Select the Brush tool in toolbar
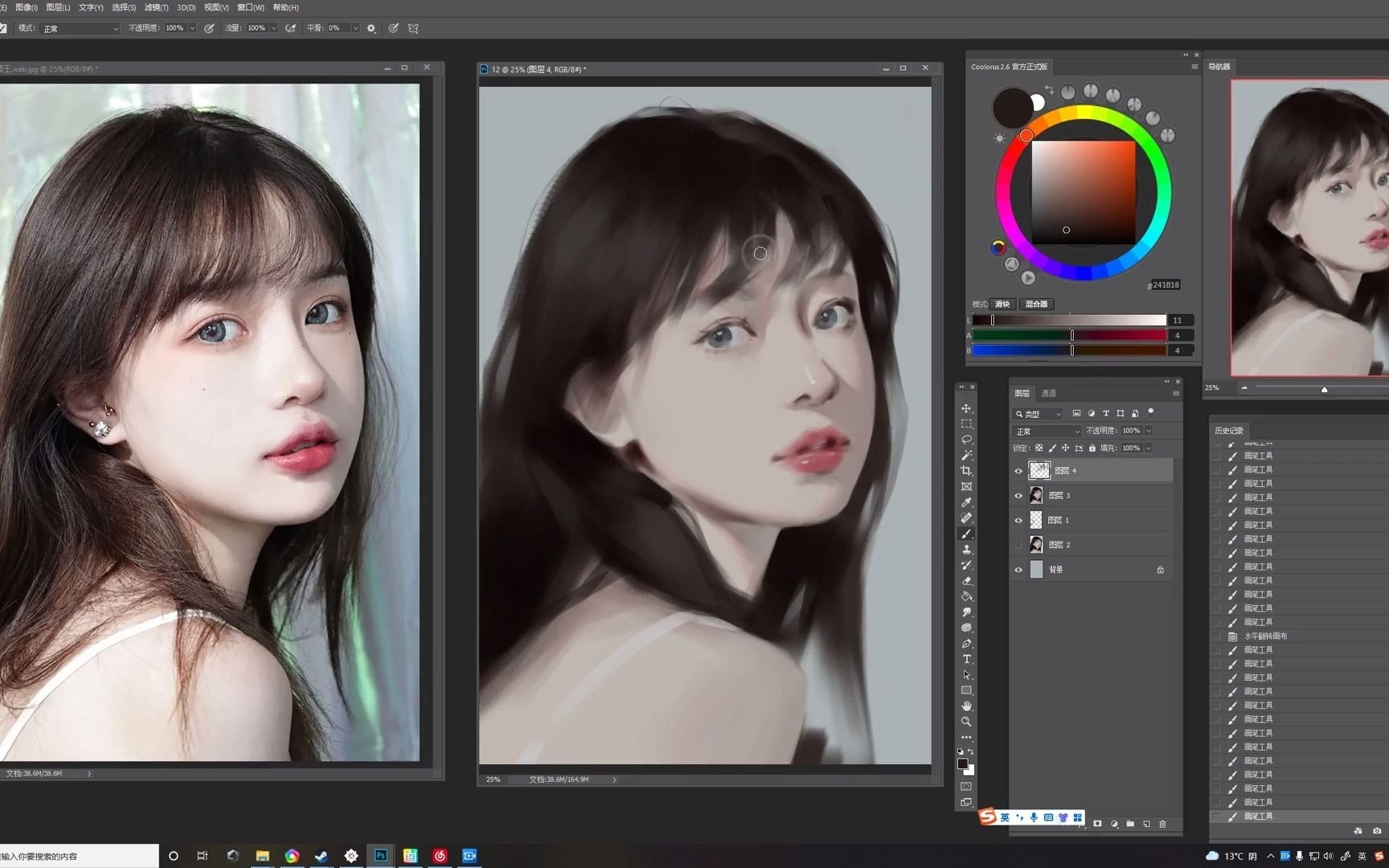The width and height of the screenshot is (1389, 868). tap(966, 534)
